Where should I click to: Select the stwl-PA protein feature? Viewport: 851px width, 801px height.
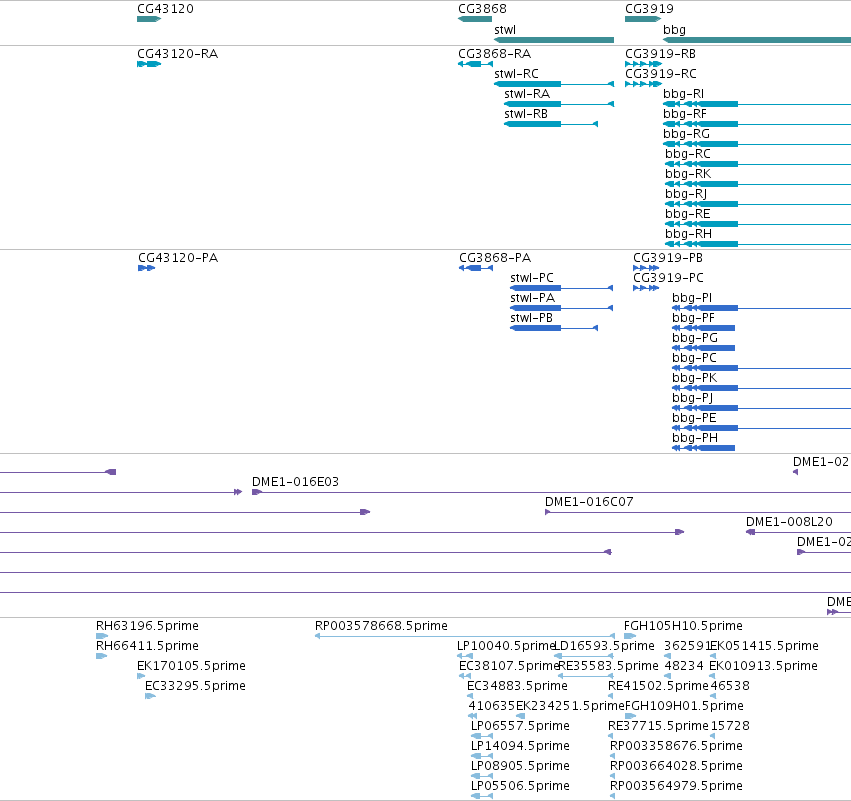click(532, 298)
